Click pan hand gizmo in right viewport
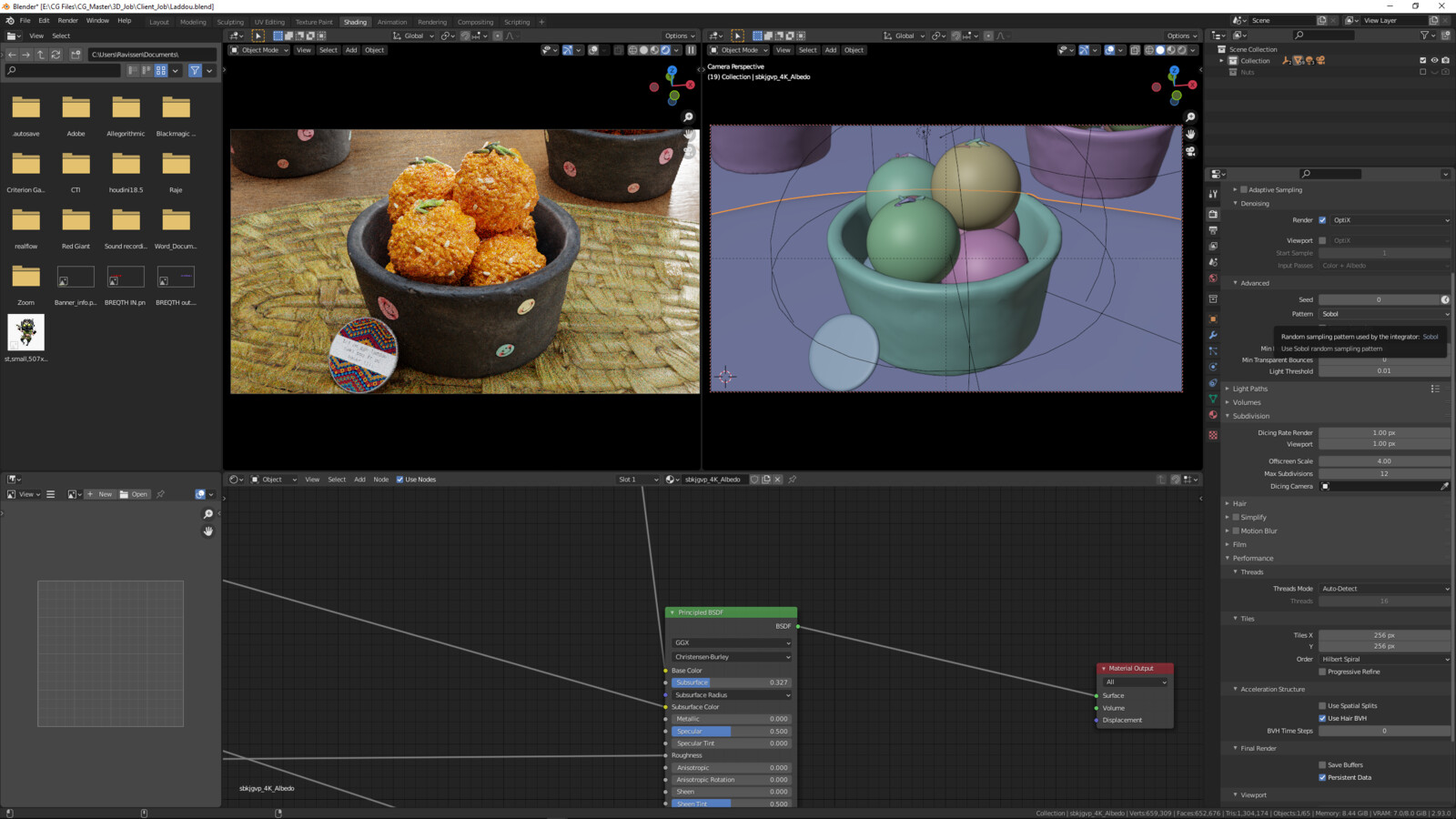Image resolution: width=1456 pixels, height=819 pixels. [x=1190, y=134]
